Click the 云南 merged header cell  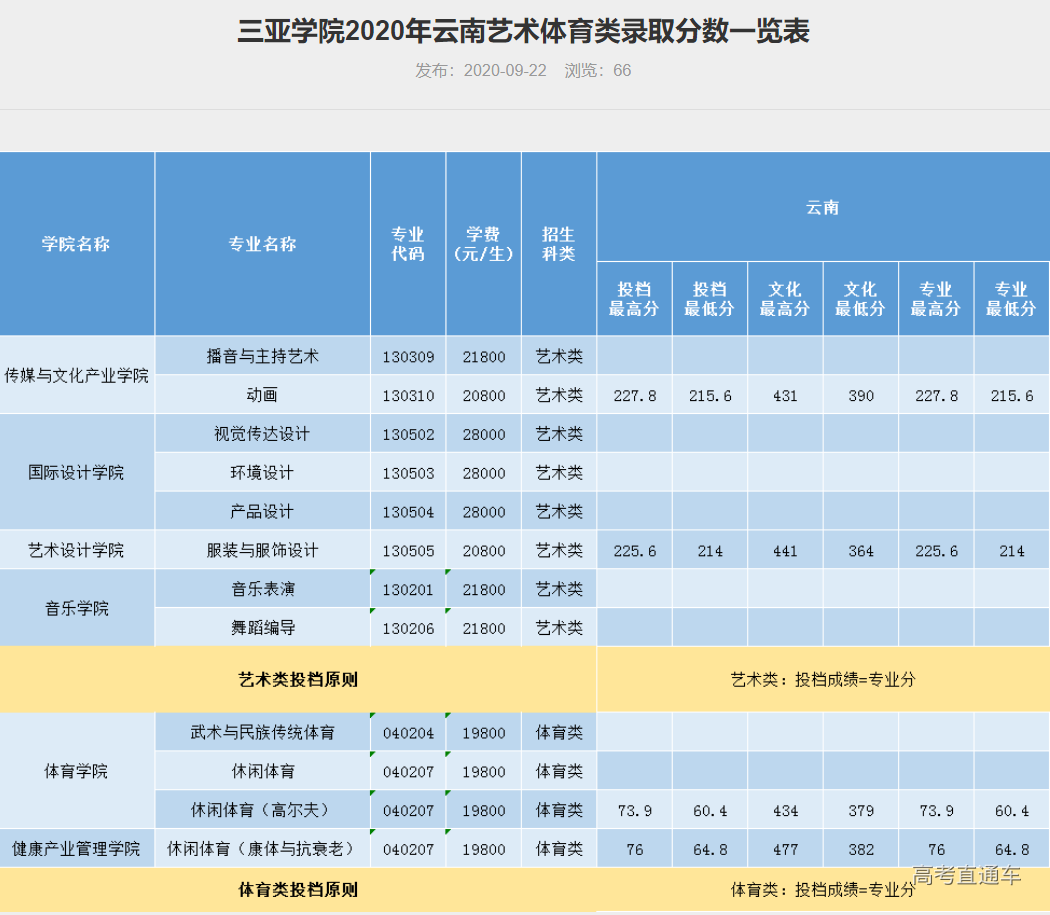823,207
